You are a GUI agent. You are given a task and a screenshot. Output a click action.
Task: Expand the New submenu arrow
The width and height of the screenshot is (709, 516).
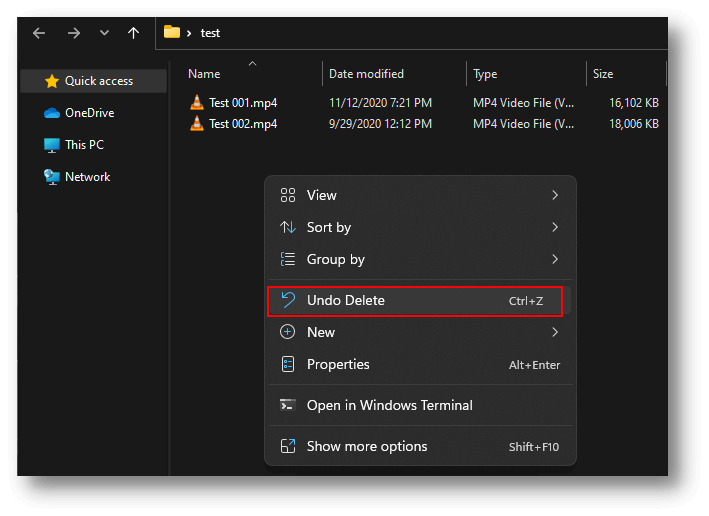coord(555,332)
